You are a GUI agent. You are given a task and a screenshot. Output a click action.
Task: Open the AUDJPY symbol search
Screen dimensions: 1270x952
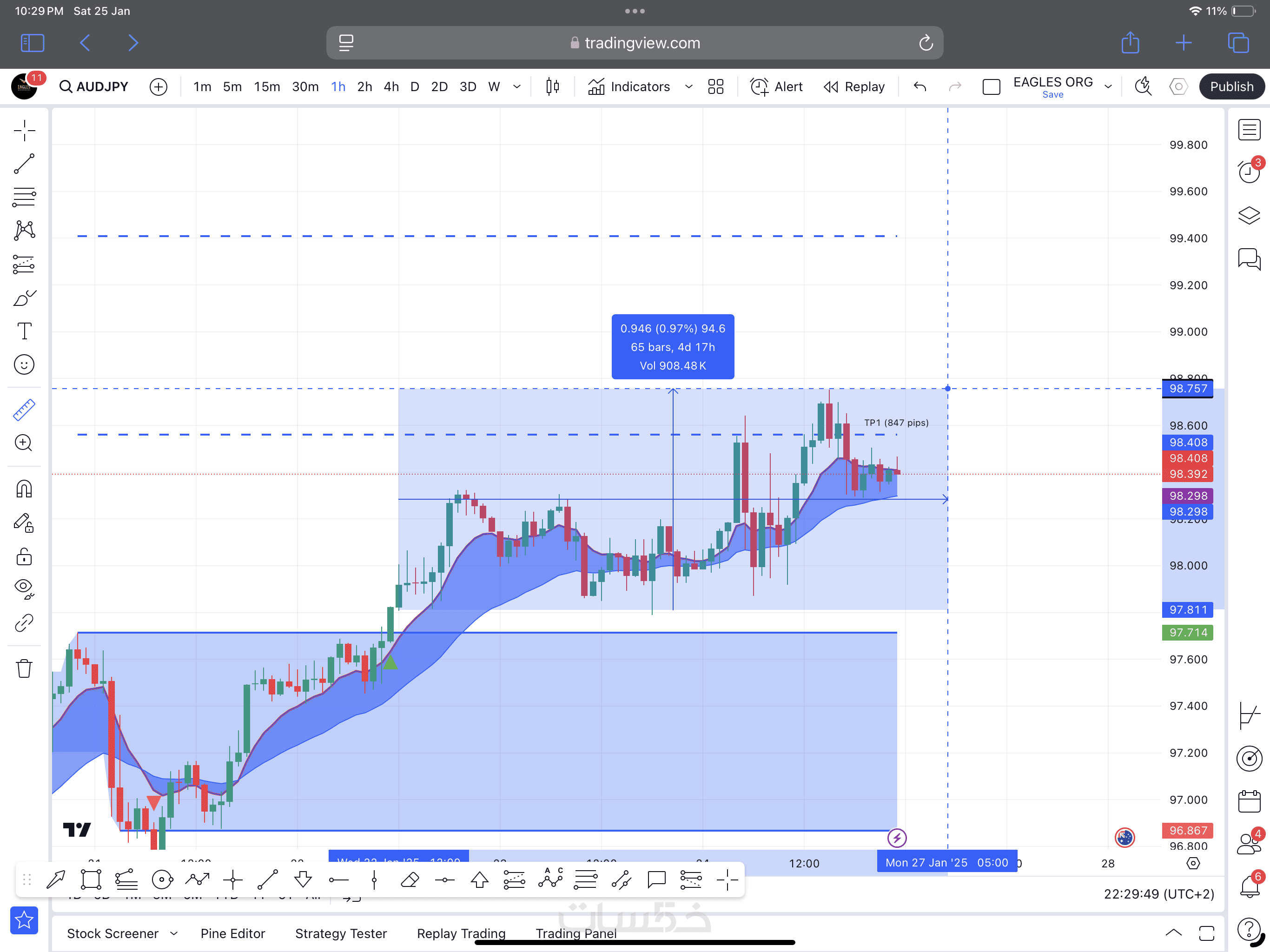pos(94,87)
